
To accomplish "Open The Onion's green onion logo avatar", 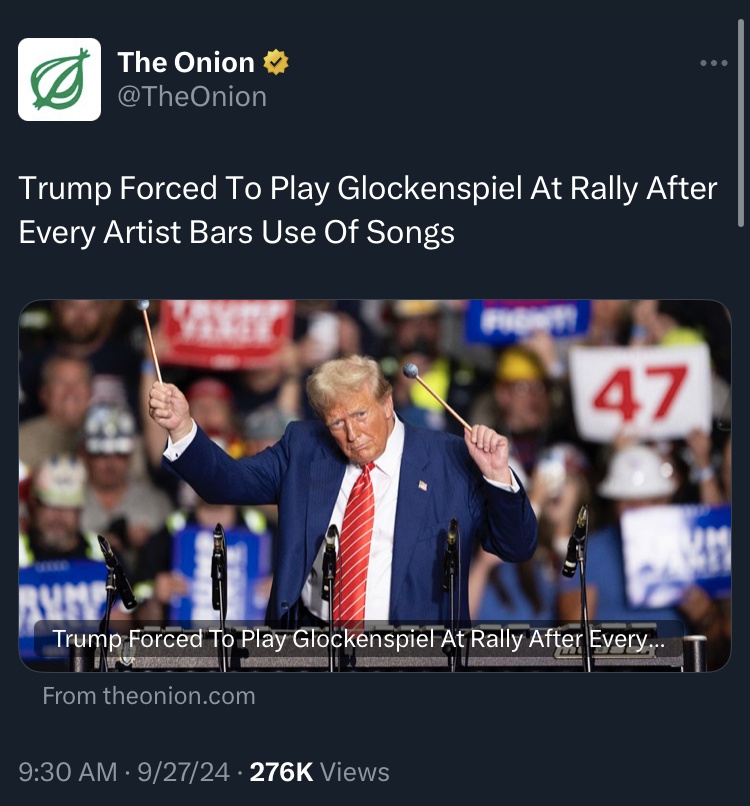I will [x=60, y=79].
